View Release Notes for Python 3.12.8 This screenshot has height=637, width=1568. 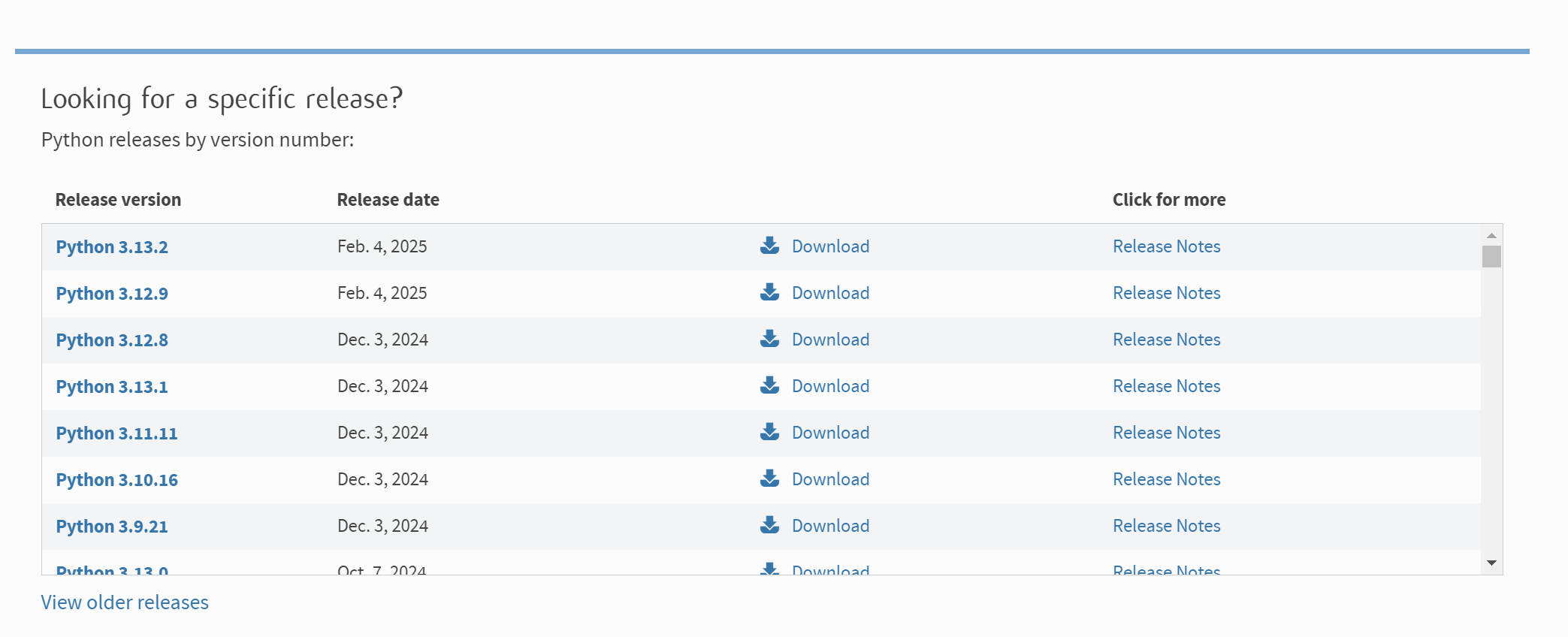click(1166, 340)
